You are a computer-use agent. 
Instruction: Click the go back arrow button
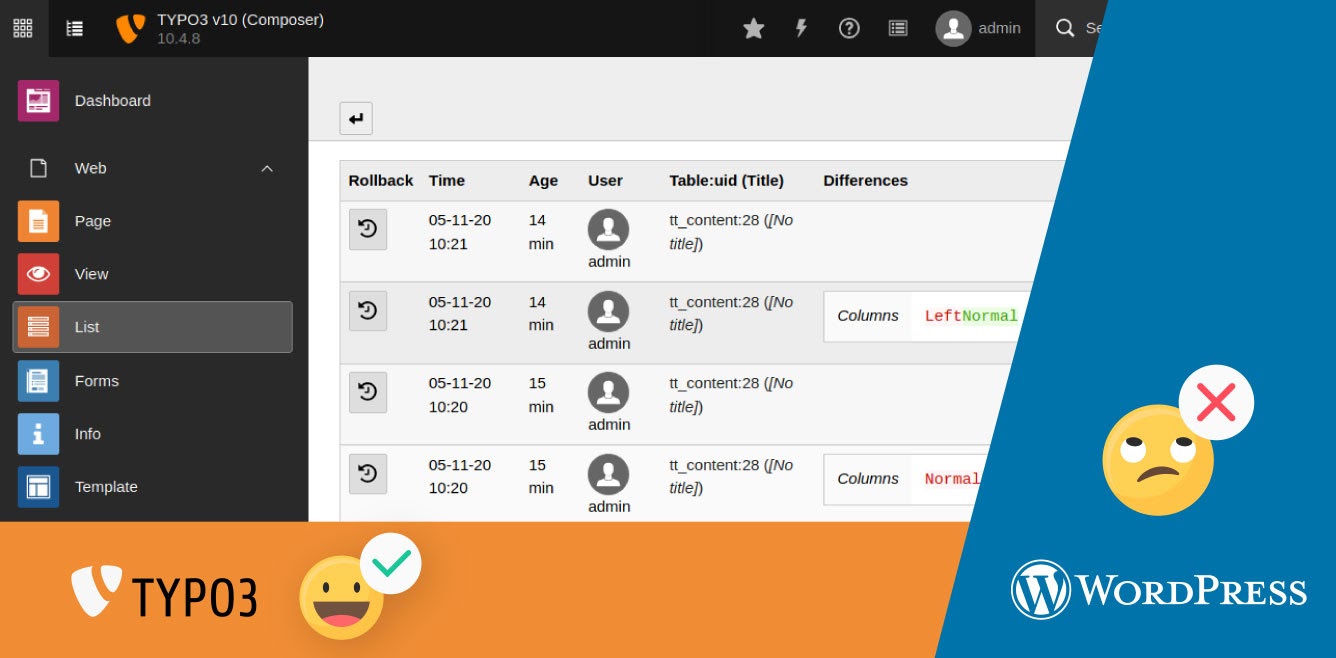356,119
